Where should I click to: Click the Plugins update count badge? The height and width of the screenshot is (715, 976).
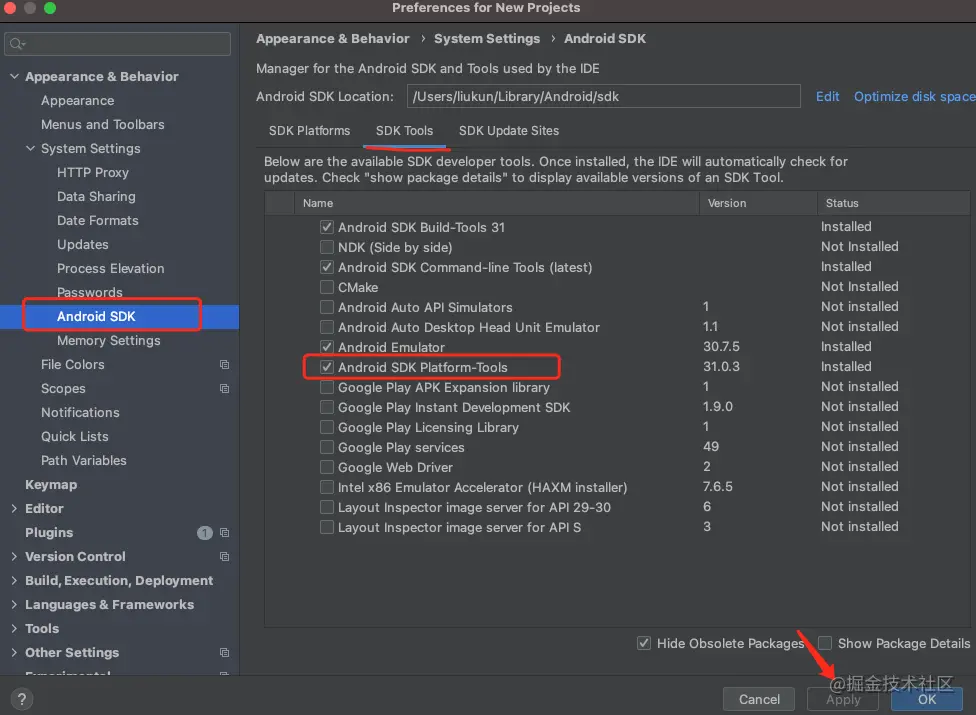(x=205, y=533)
